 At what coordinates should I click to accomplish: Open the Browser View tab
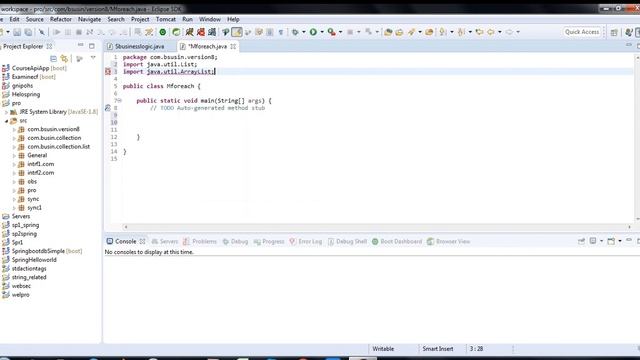click(449, 242)
